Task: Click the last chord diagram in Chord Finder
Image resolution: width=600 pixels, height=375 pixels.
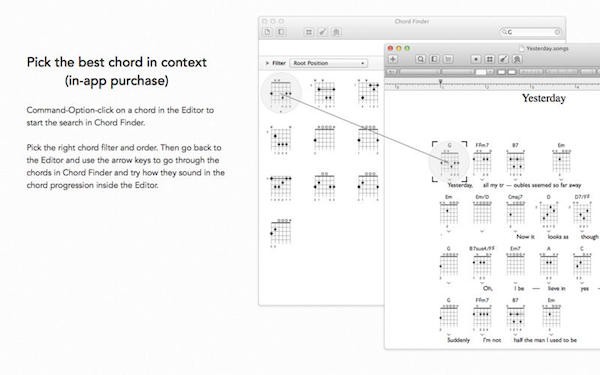Action: point(281,233)
